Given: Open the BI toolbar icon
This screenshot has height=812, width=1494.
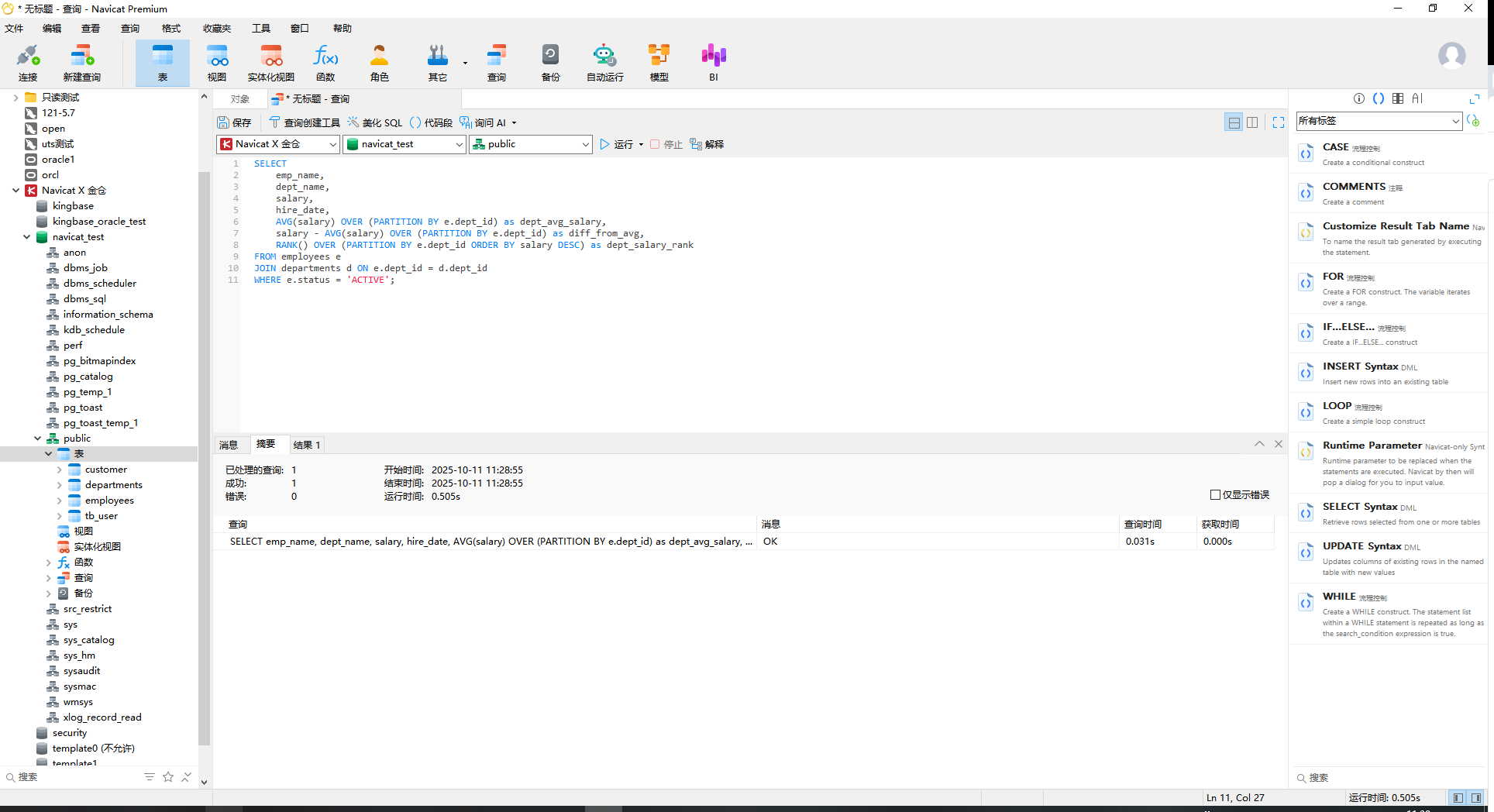Looking at the screenshot, I should [x=714, y=63].
